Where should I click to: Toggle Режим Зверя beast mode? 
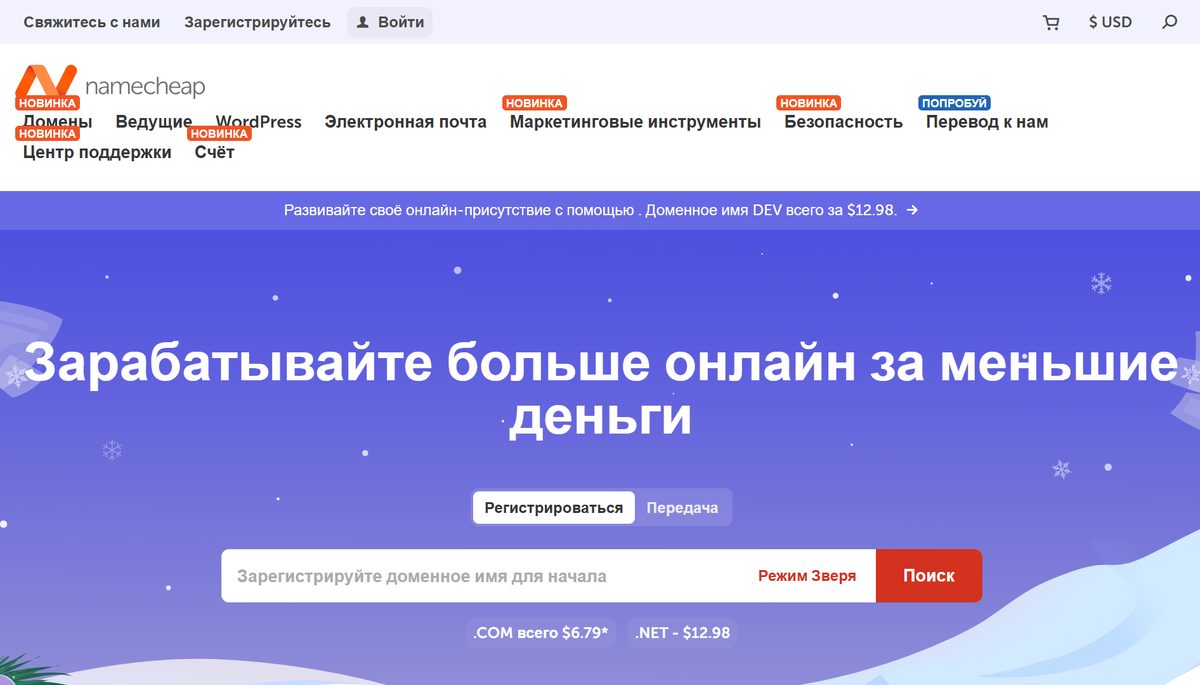pos(807,576)
